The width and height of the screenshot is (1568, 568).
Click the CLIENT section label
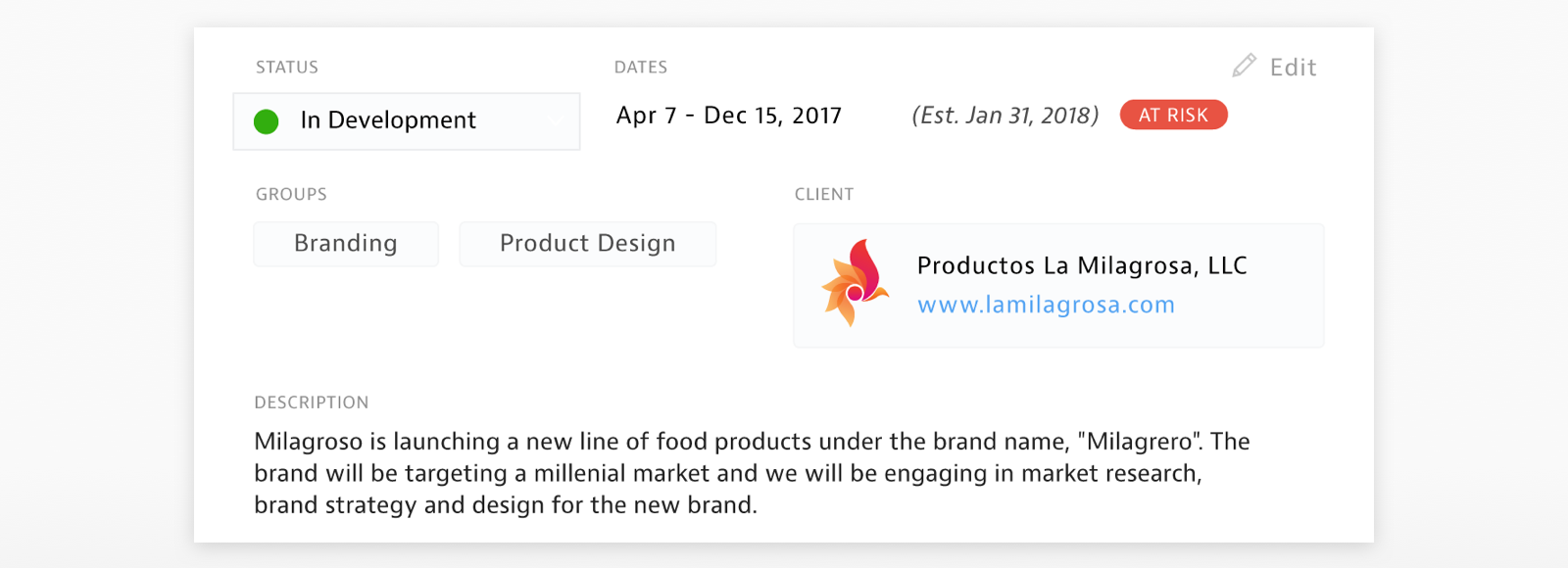pyautogui.click(x=824, y=194)
